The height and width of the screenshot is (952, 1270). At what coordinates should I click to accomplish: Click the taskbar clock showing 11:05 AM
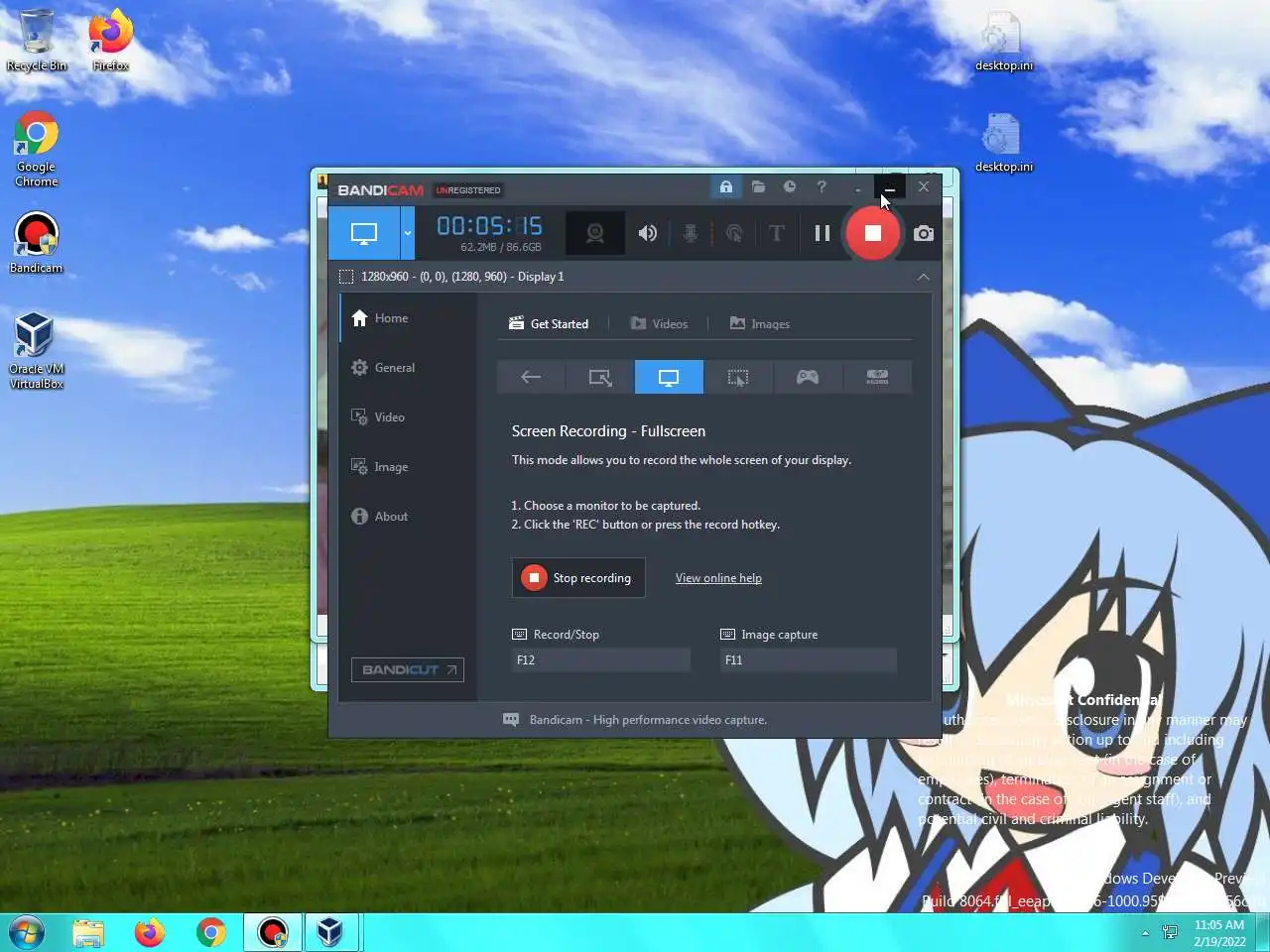[1219, 933]
